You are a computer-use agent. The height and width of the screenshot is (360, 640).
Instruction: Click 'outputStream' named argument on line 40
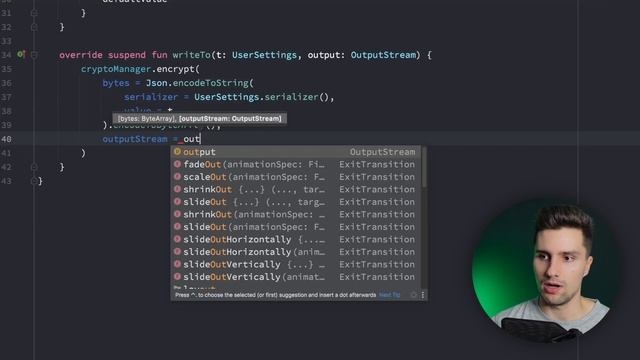[x=135, y=139]
